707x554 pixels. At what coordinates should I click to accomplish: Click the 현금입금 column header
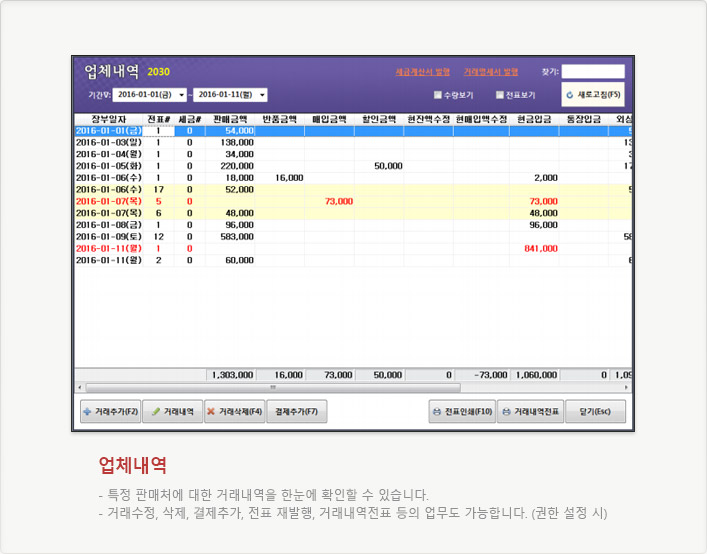coord(534,119)
